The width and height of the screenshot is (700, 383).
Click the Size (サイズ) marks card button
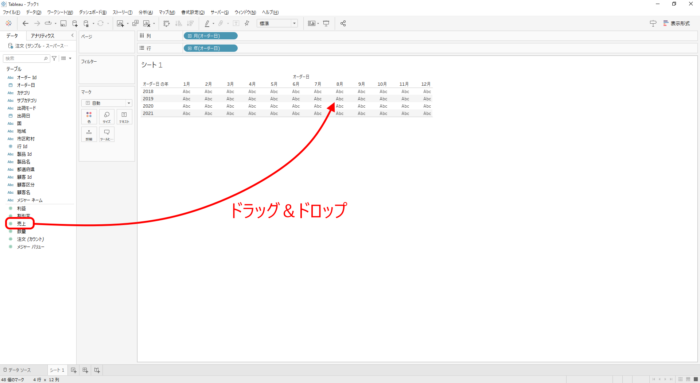107,117
